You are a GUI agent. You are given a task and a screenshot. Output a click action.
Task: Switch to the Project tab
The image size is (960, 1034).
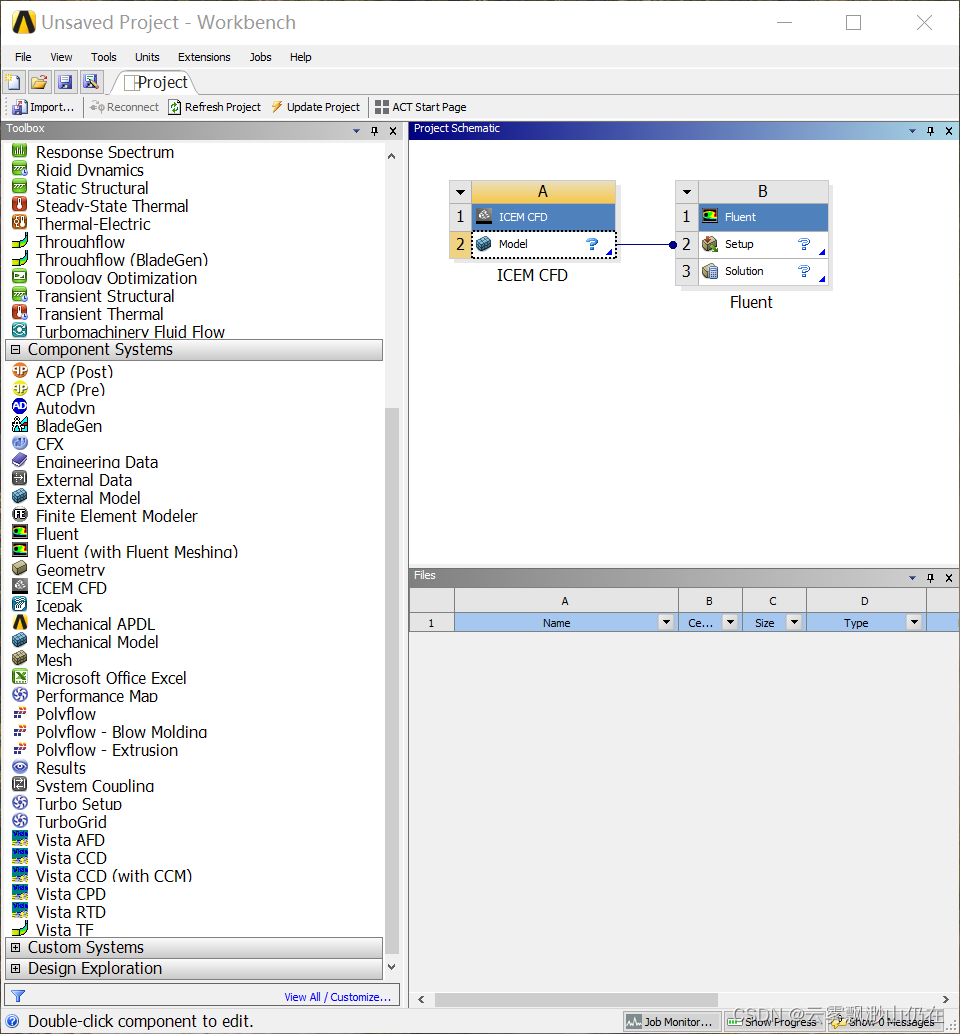coord(156,82)
